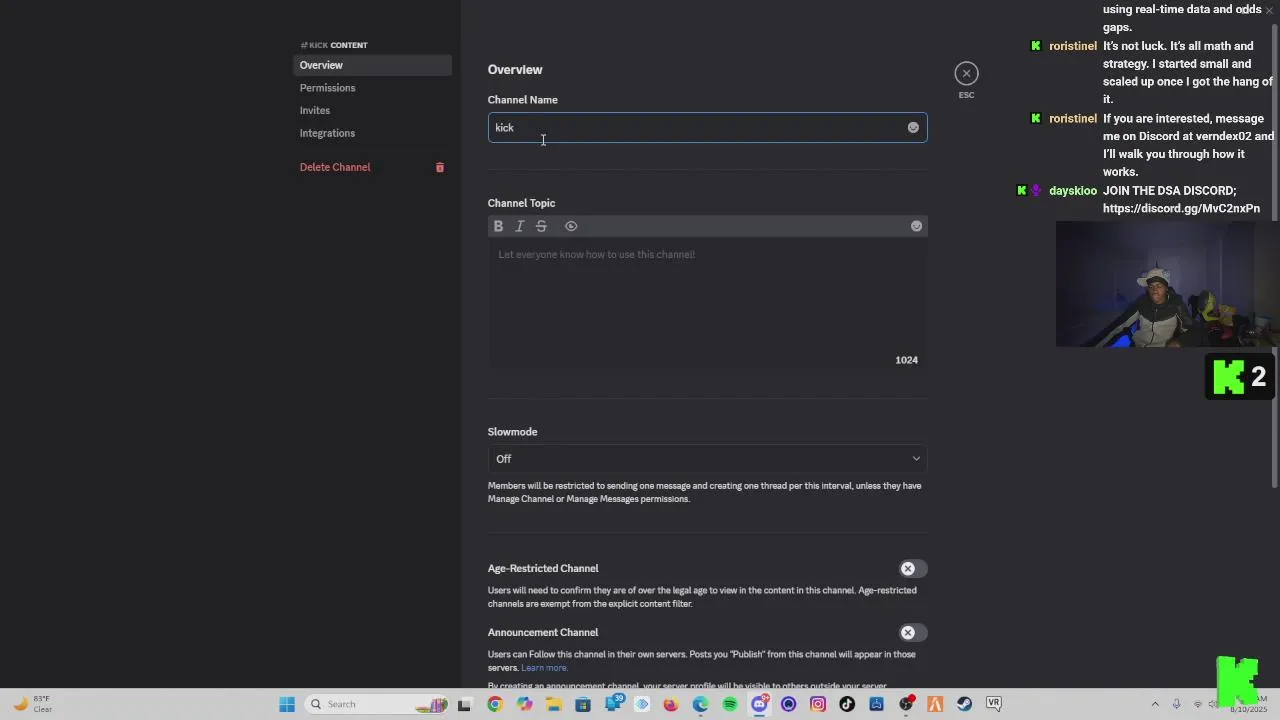
Task: Open the discord.gg/MvC2nxPn link in chat
Action: pyautogui.click(x=1181, y=208)
